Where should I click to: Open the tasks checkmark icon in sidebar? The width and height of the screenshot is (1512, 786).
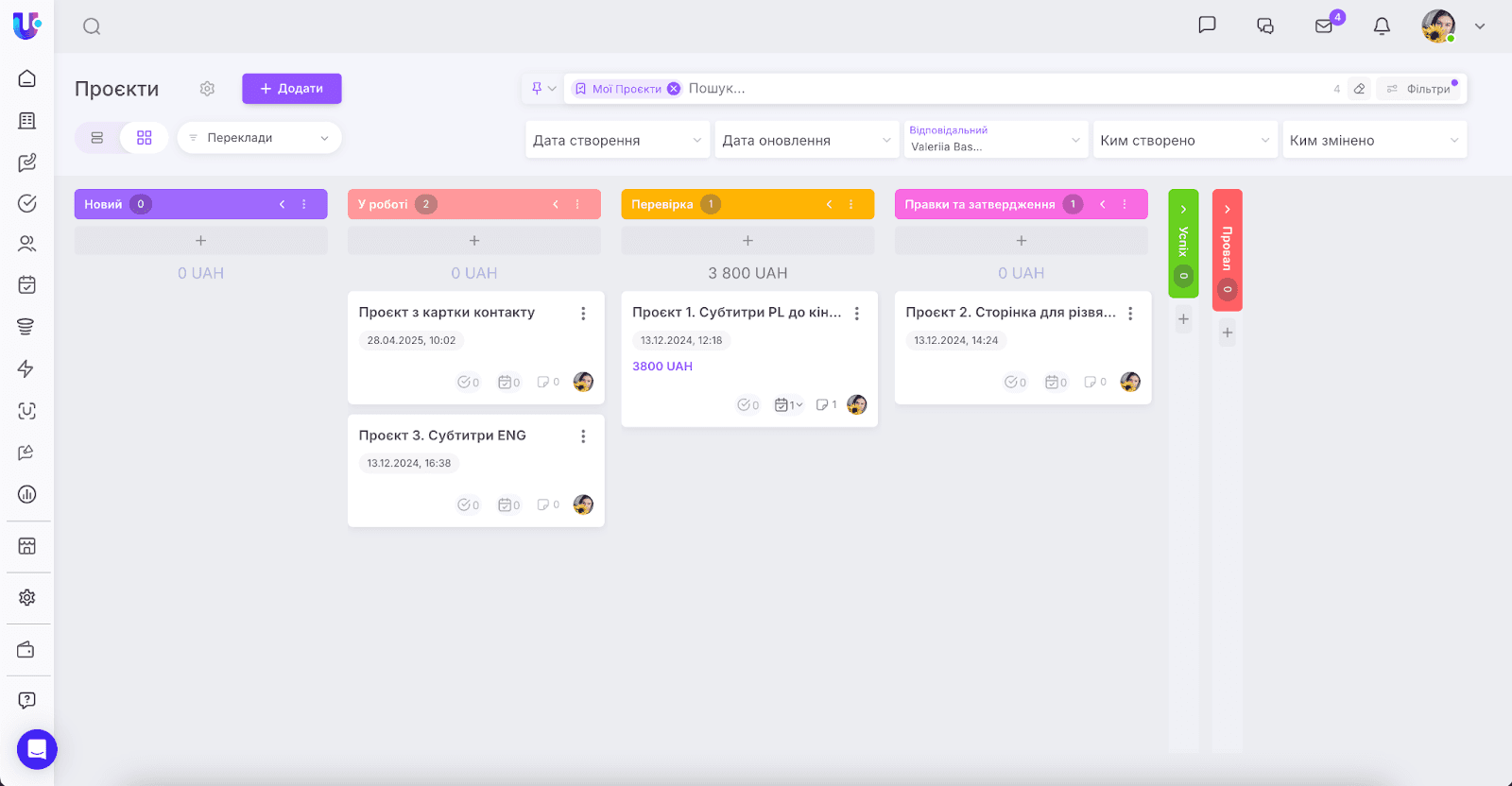(27, 203)
